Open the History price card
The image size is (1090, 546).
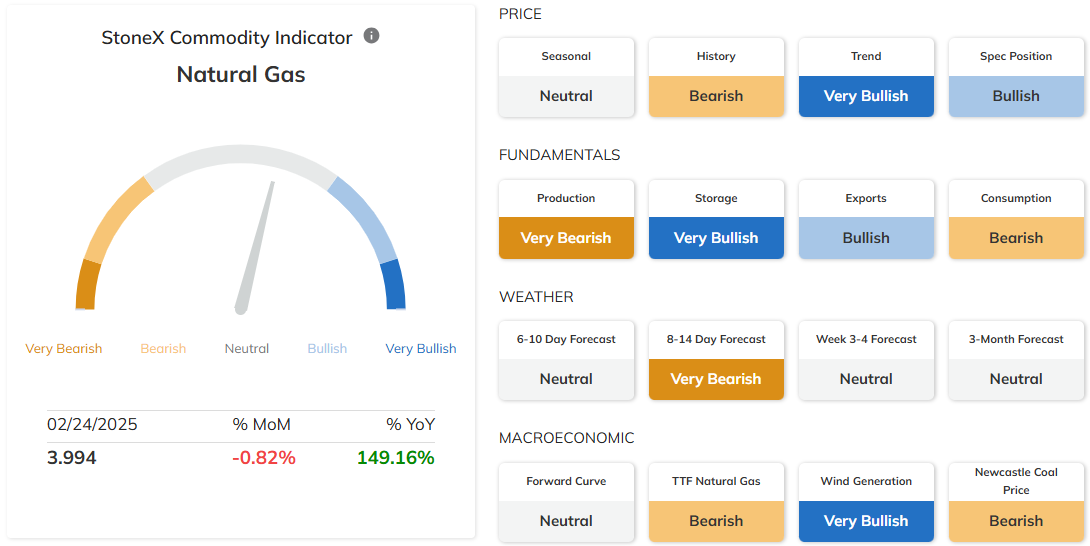pos(716,77)
